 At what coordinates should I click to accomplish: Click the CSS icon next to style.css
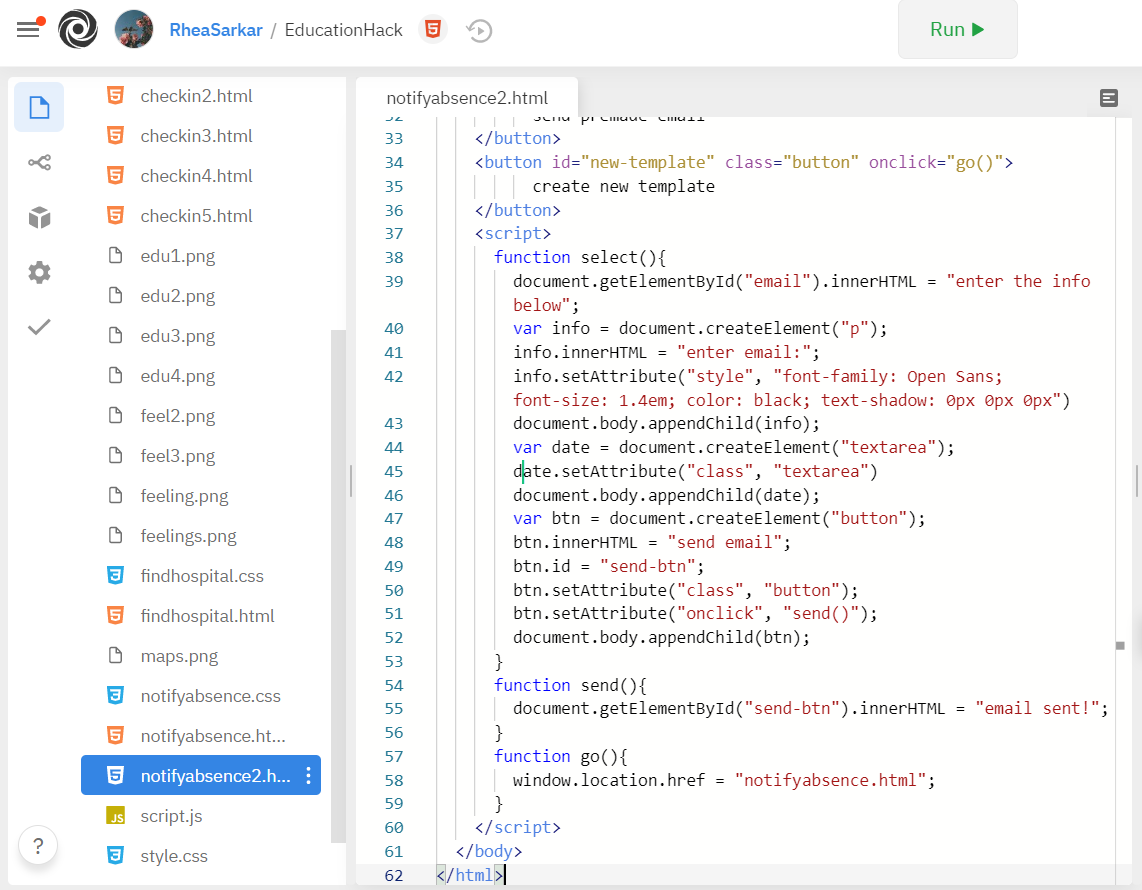tap(115, 855)
